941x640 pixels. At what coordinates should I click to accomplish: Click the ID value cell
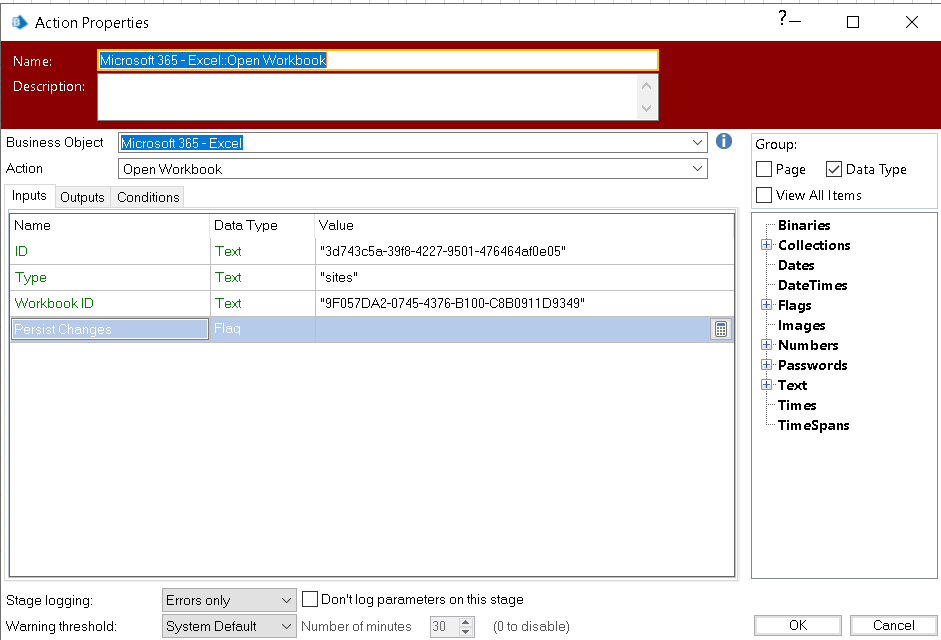pos(525,251)
